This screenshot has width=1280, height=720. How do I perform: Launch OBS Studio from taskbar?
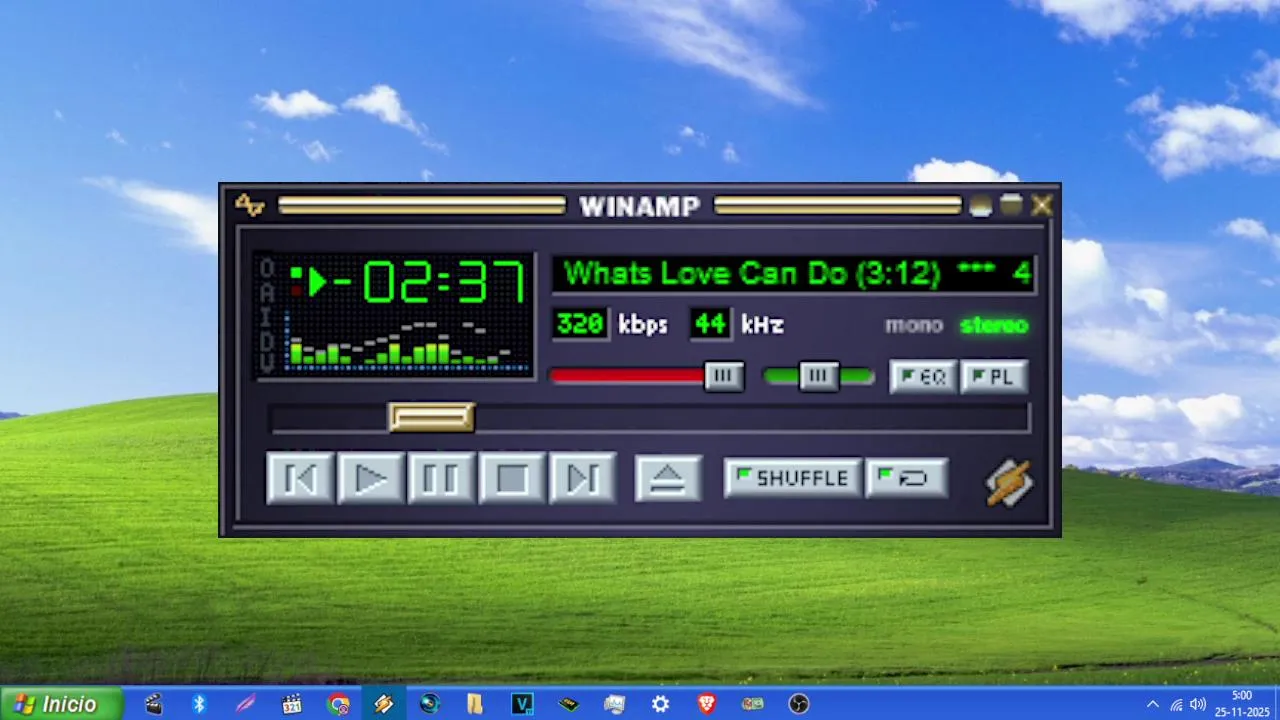pos(798,704)
